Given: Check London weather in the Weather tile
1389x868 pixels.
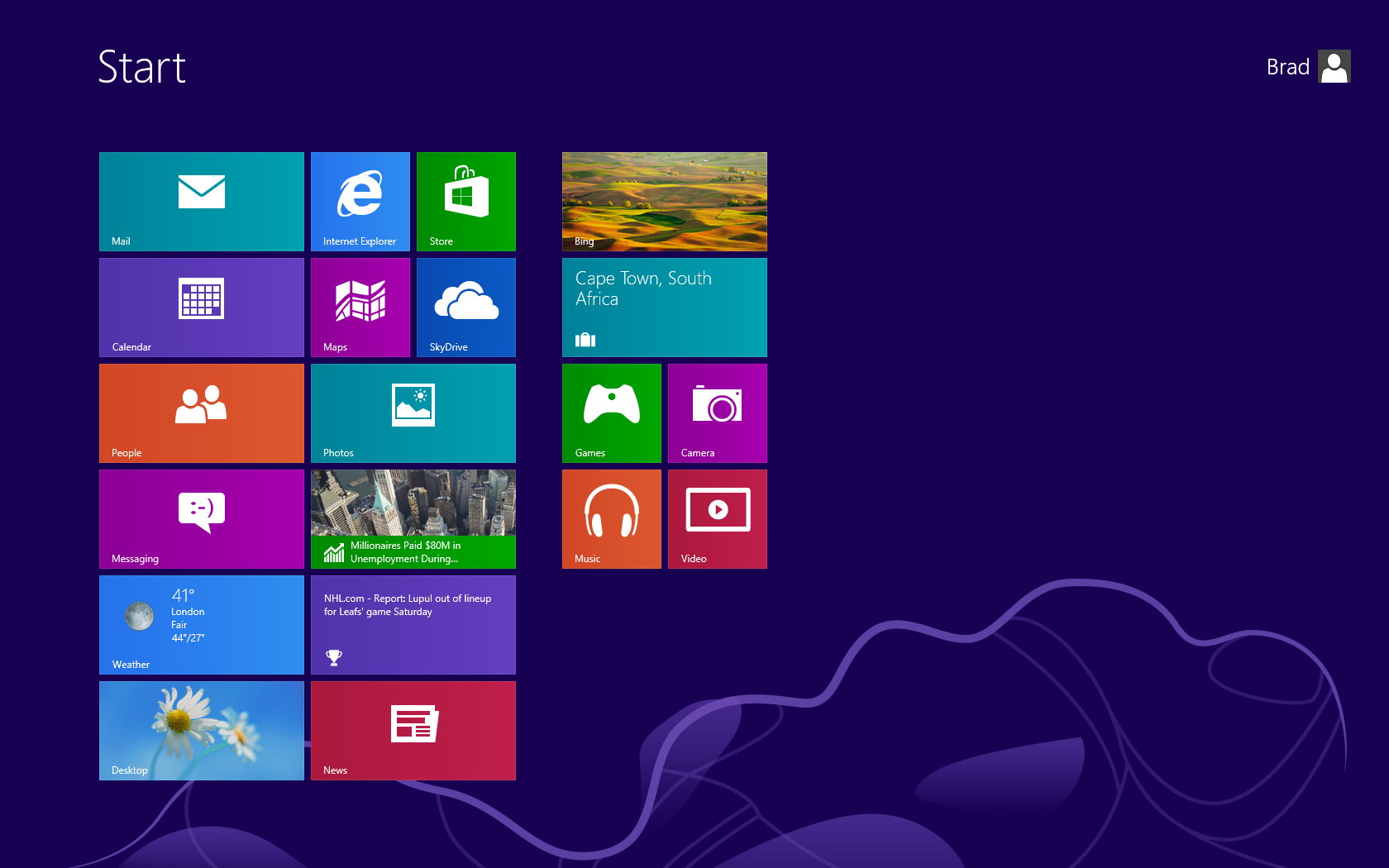Looking at the screenshot, I should [x=201, y=624].
